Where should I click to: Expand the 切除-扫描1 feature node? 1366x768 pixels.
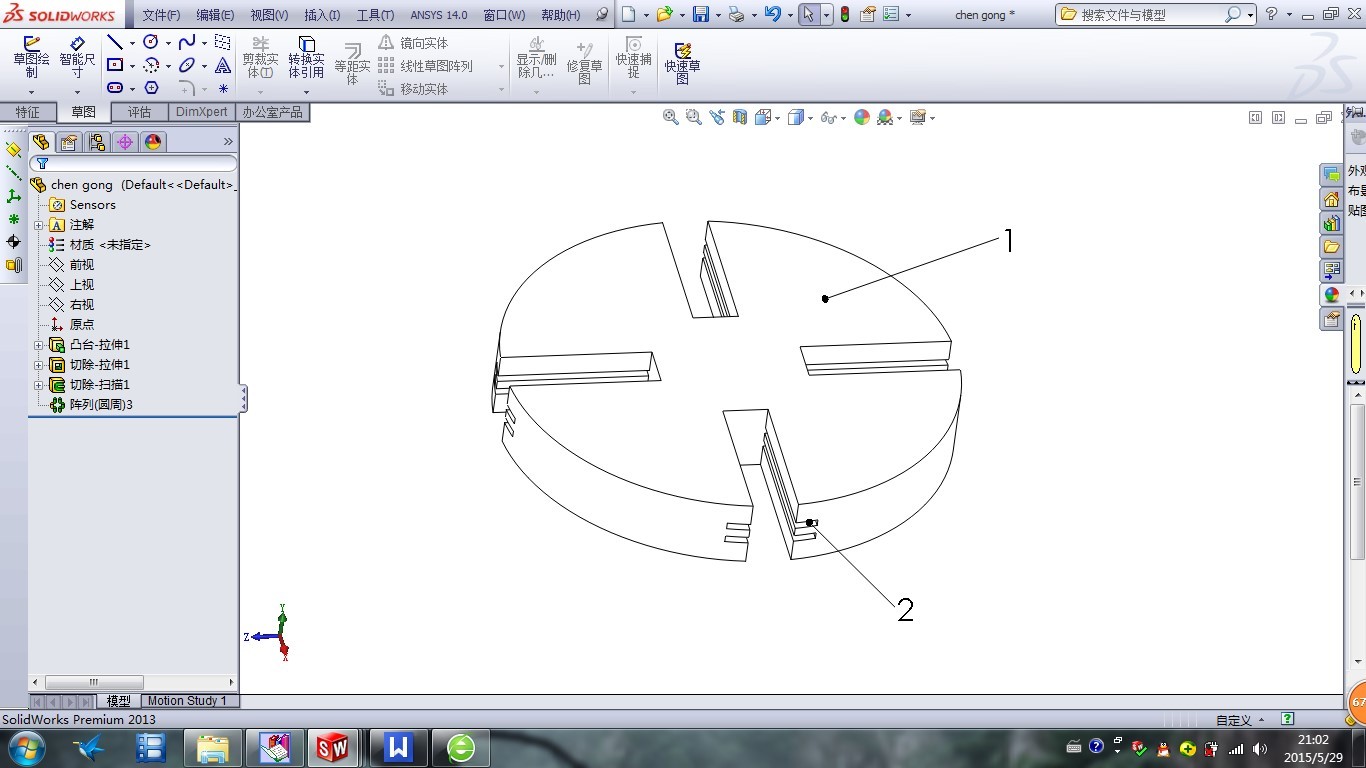coord(39,385)
